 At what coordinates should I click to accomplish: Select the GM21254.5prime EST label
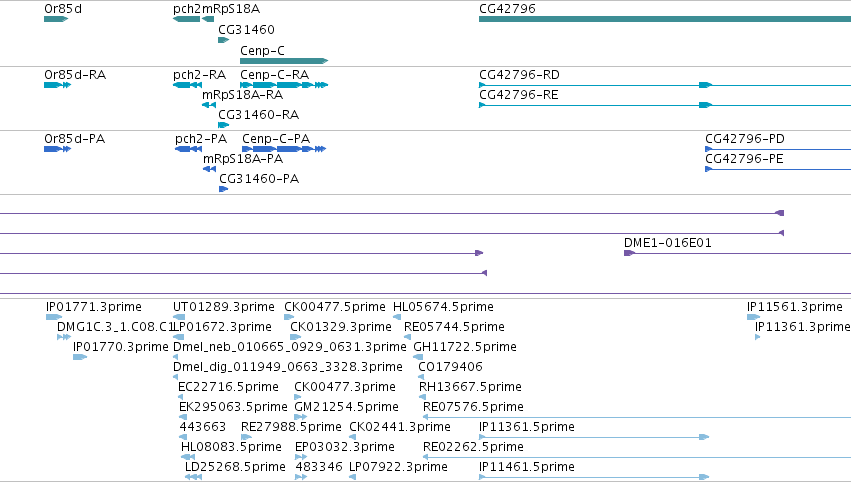[x=346, y=407]
